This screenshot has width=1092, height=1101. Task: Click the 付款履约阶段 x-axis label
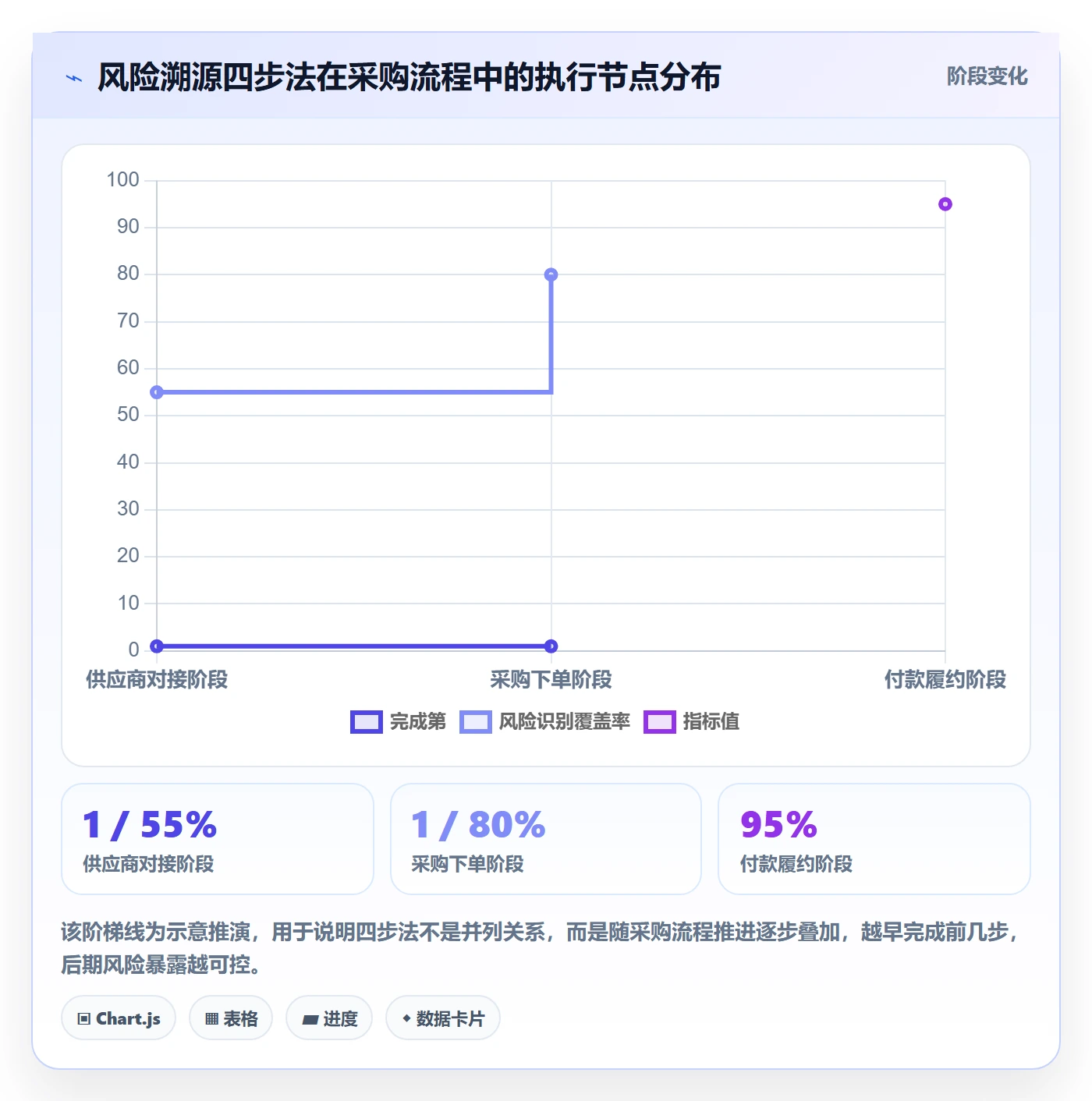click(945, 679)
